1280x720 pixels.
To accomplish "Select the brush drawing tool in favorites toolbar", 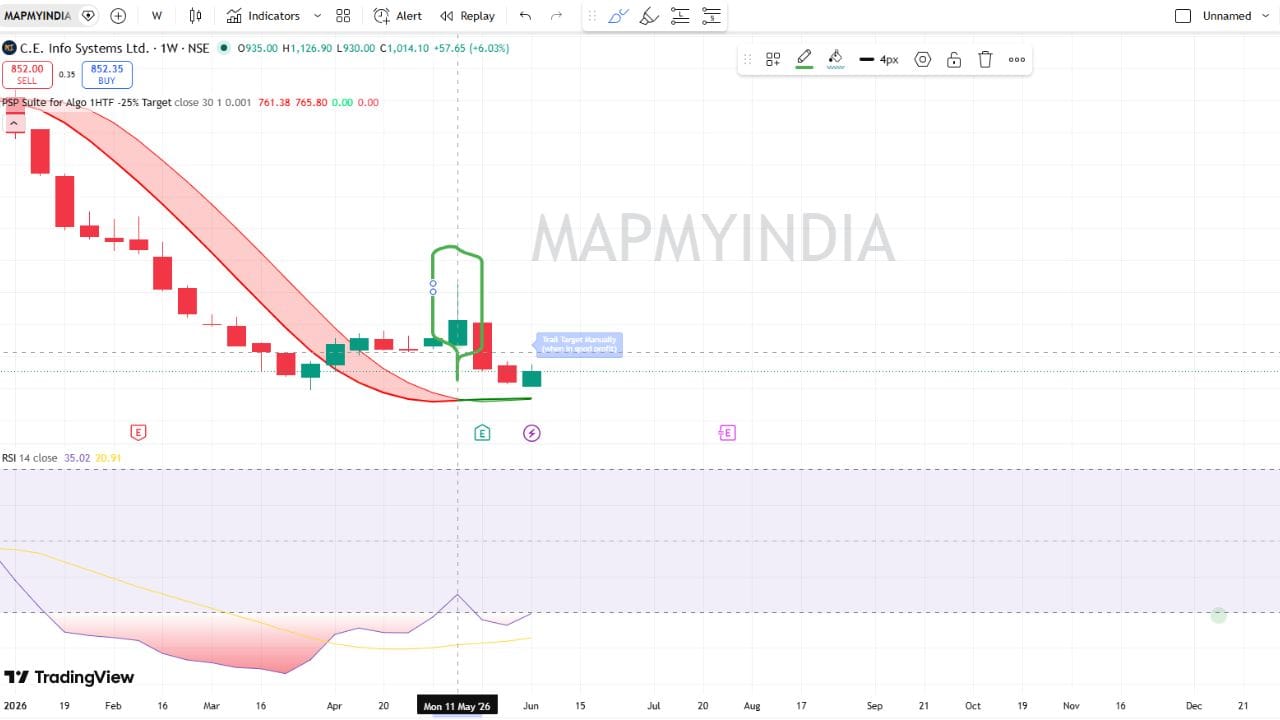I will (618, 16).
